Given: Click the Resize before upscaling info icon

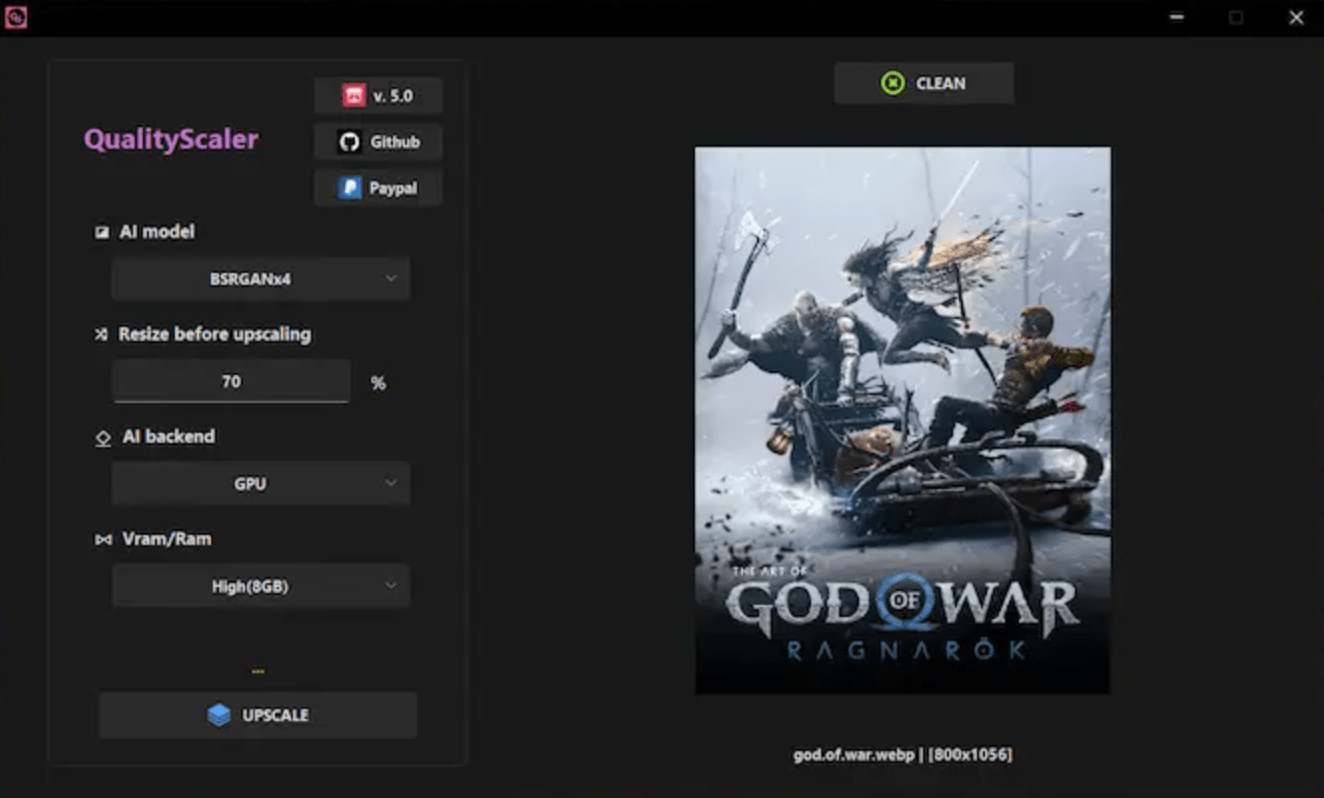Looking at the screenshot, I should click(101, 335).
